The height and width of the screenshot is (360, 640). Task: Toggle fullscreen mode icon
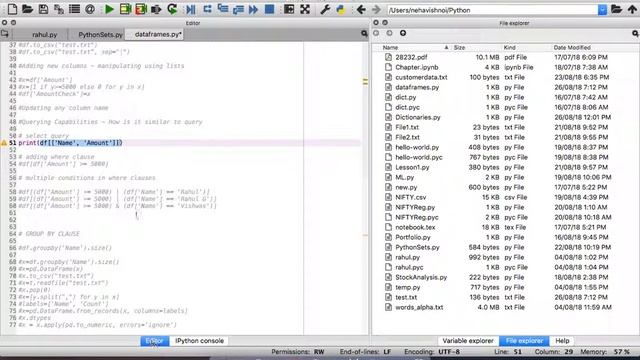point(305,9)
